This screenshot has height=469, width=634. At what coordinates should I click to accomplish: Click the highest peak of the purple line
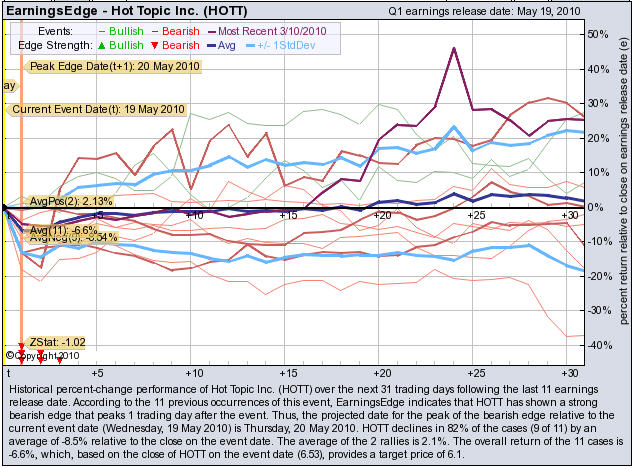tap(455, 47)
